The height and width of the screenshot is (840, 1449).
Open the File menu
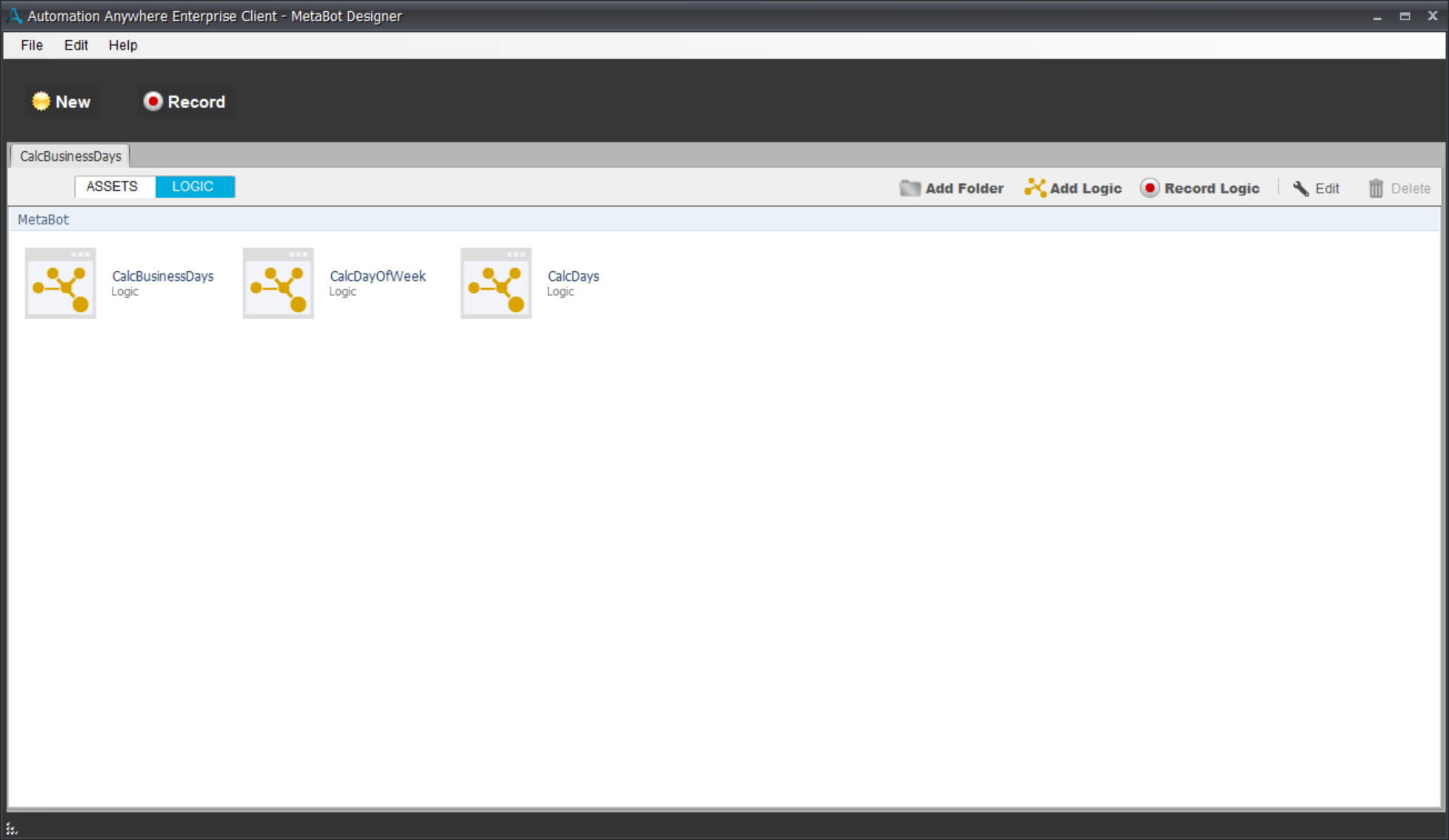click(x=32, y=45)
